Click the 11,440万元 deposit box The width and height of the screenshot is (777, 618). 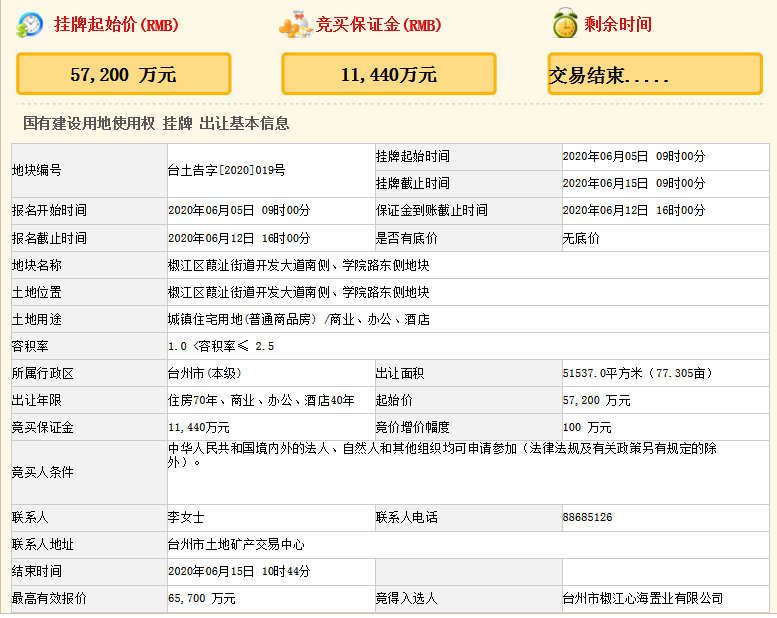[388, 74]
